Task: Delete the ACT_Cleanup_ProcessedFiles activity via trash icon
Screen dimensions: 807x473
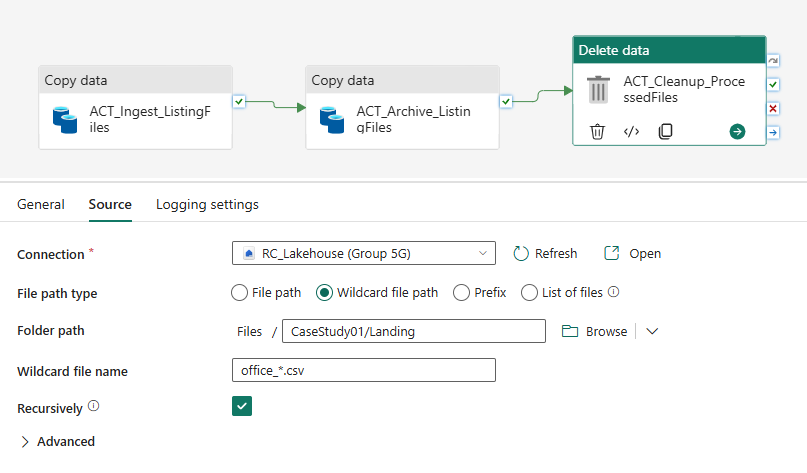Action: click(x=597, y=131)
